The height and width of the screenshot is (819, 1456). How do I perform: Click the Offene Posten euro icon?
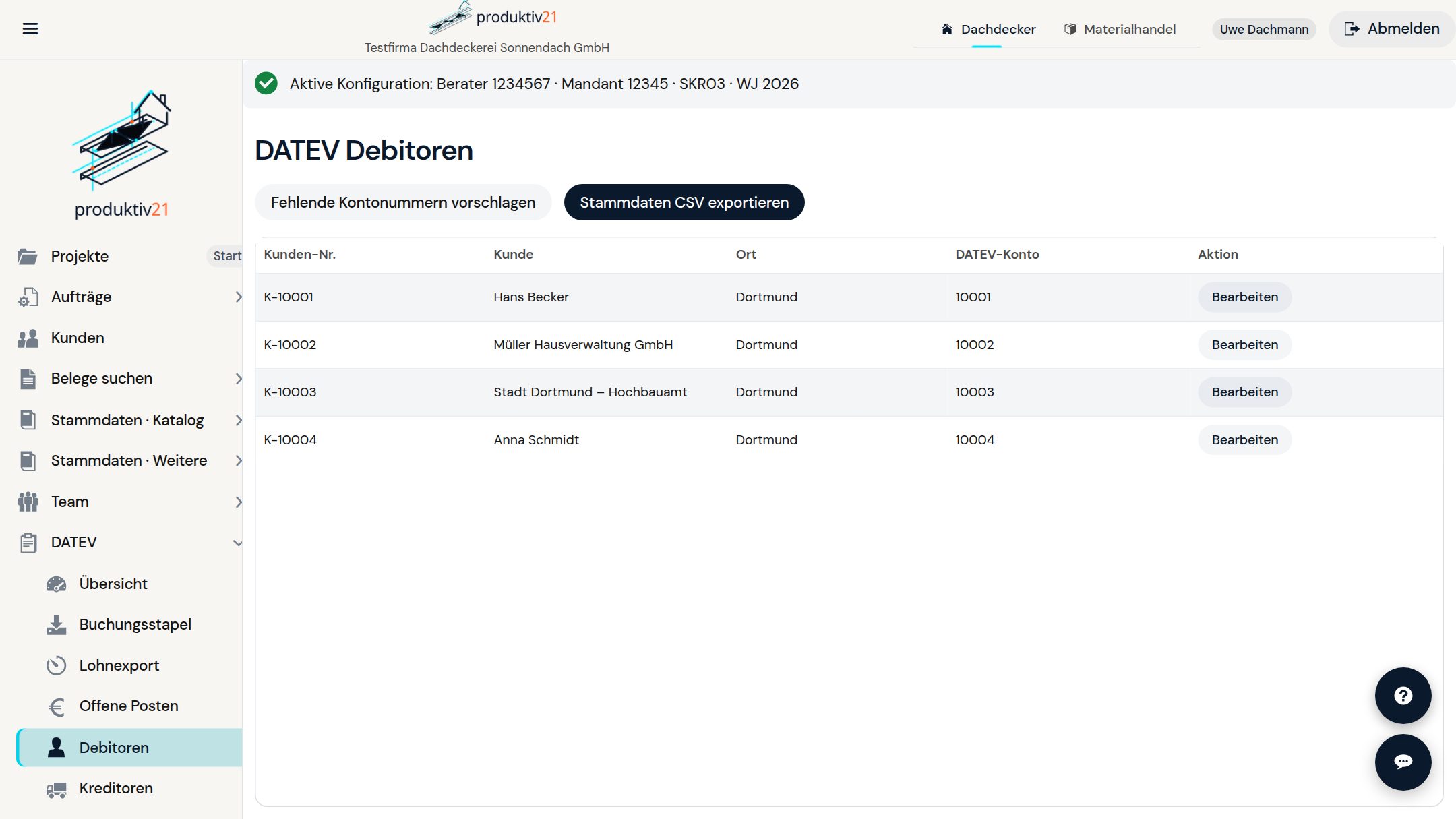pos(56,706)
